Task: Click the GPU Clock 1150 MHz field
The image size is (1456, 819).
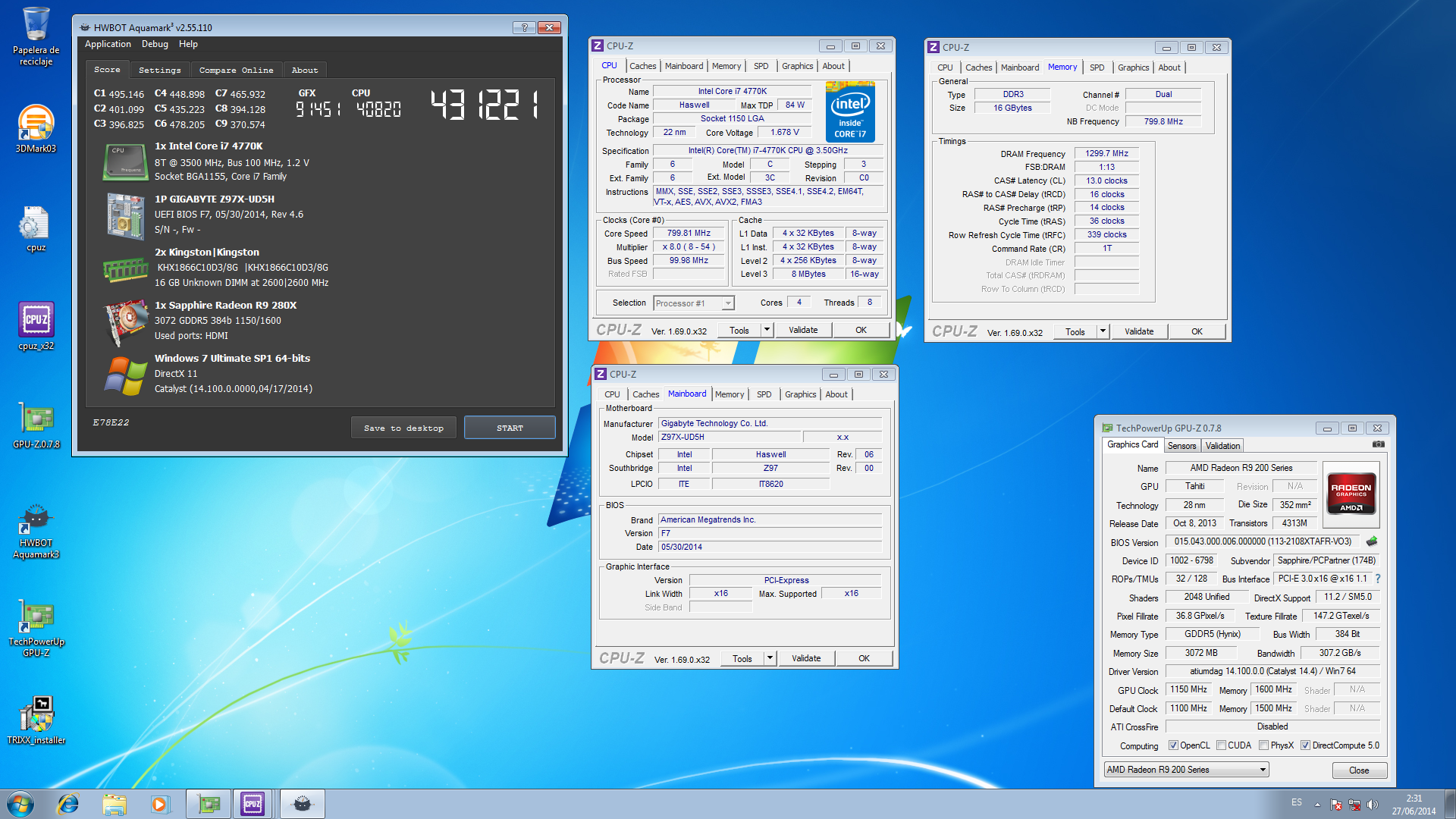Action: coord(1188,689)
